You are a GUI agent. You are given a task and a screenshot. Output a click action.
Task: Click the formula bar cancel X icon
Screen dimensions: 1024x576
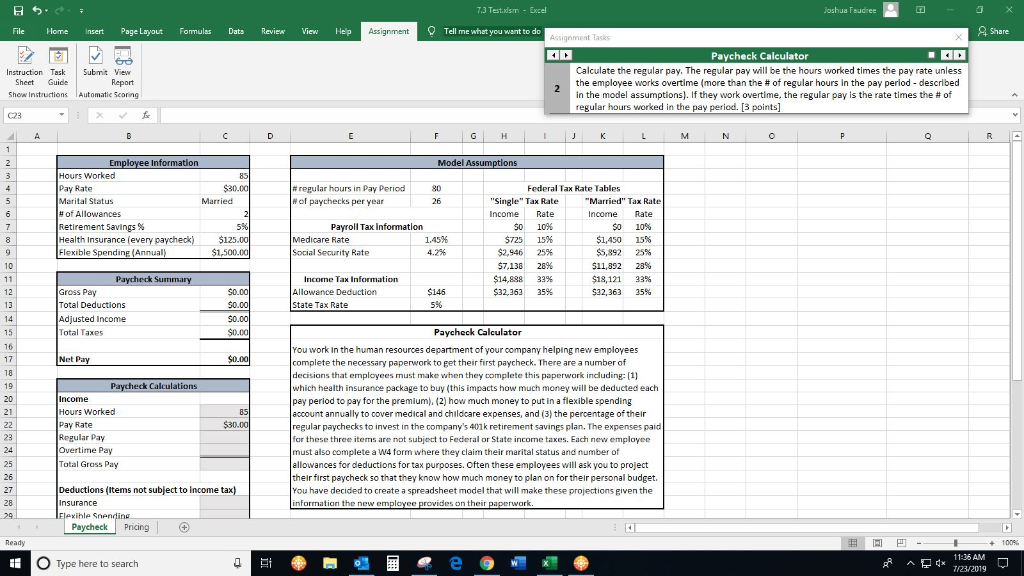pos(99,115)
